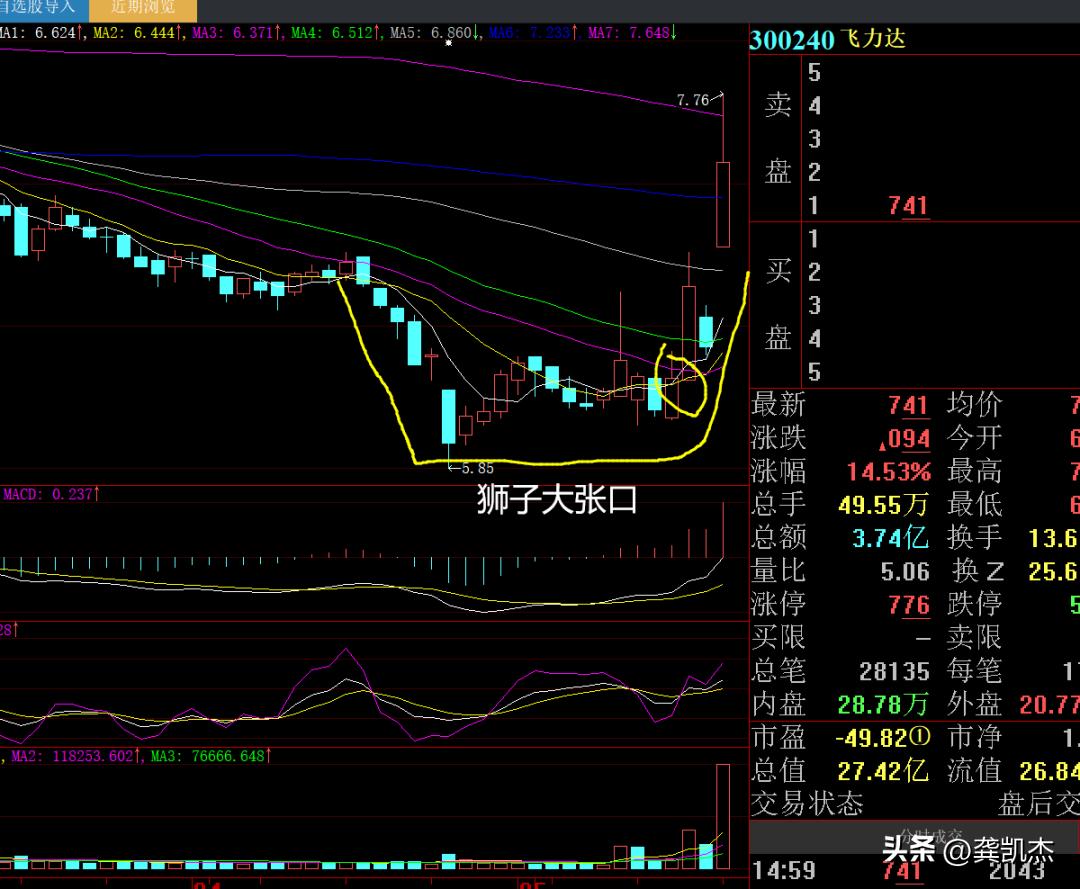Select sell level 1 price 741
Image resolution: width=1080 pixels, height=889 pixels.
(908, 205)
